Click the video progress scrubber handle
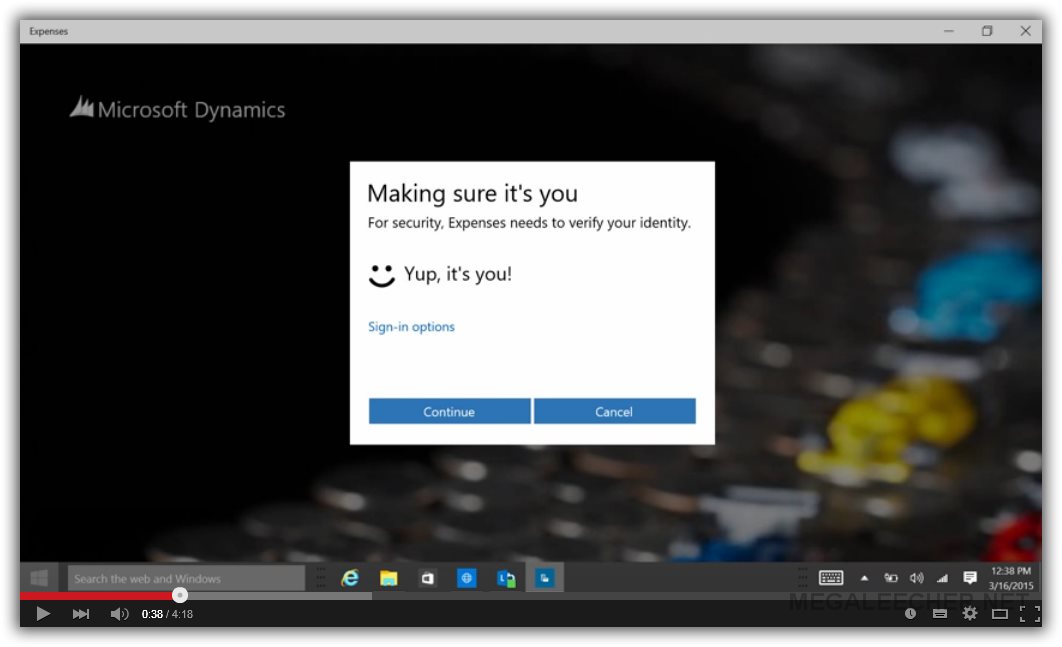 point(179,596)
